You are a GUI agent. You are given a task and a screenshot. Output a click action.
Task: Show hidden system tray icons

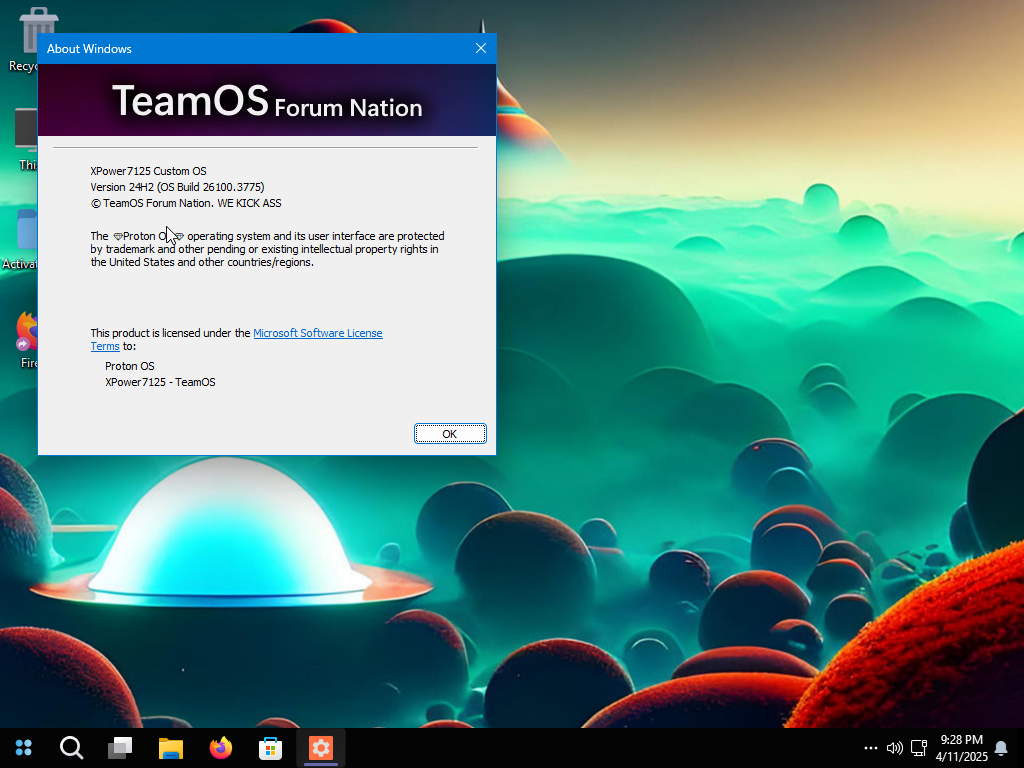(x=871, y=748)
